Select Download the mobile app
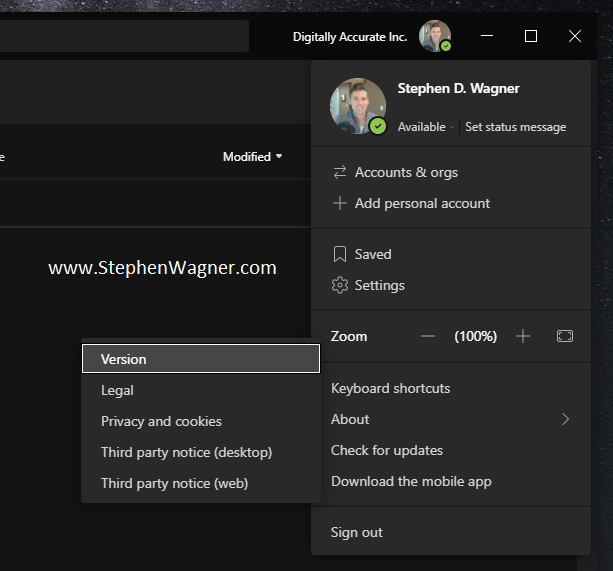This screenshot has width=613, height=571. (x=451, y=482)
